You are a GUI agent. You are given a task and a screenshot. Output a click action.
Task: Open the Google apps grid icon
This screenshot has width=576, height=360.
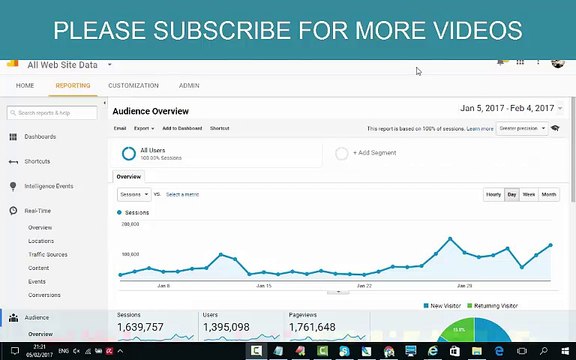(x=520, y=62)
